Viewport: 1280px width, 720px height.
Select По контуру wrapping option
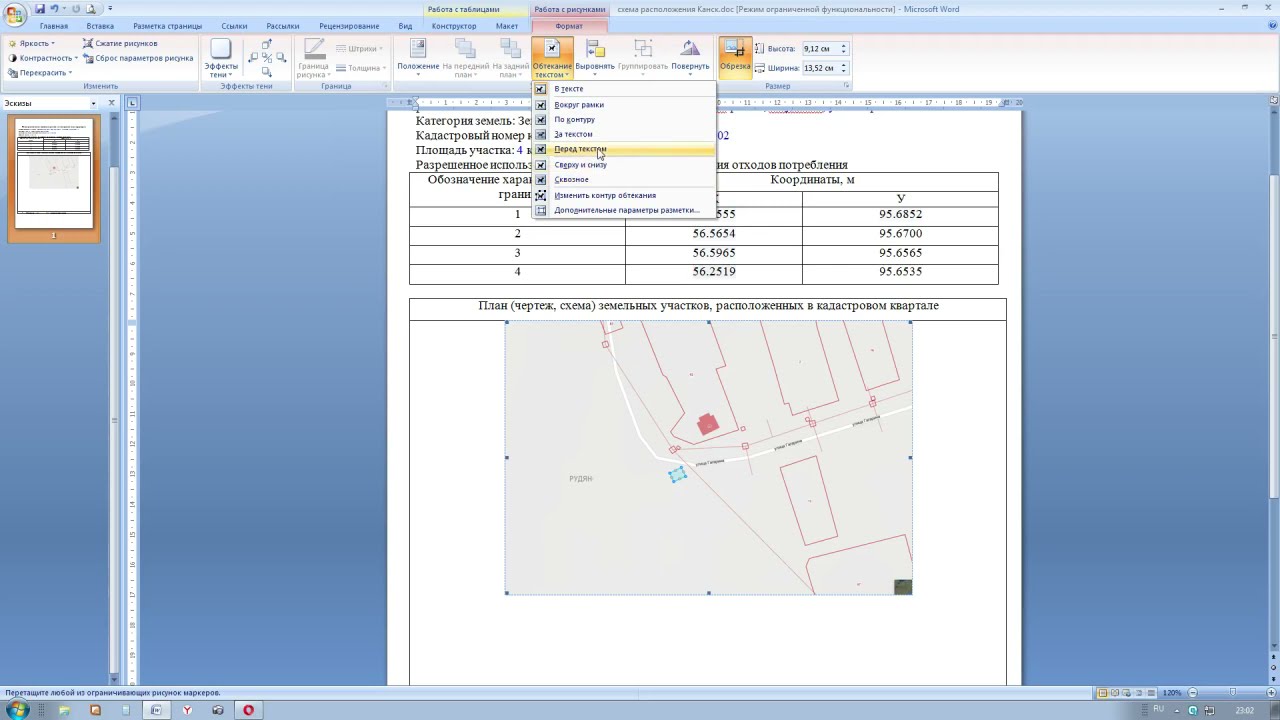pyautogui.click(x=624, y=119)
